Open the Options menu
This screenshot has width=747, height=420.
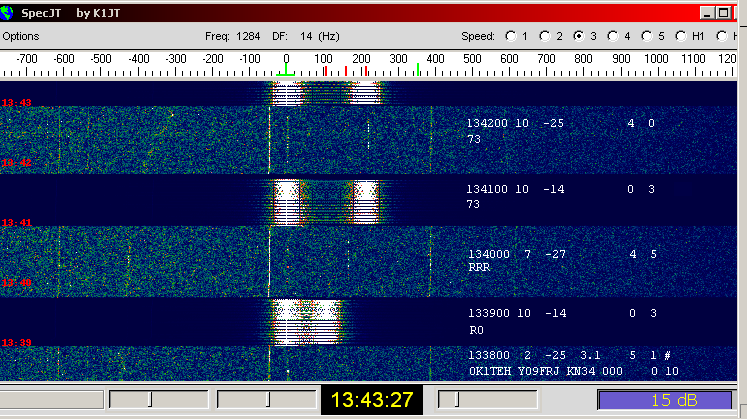[x=20, y=36]
